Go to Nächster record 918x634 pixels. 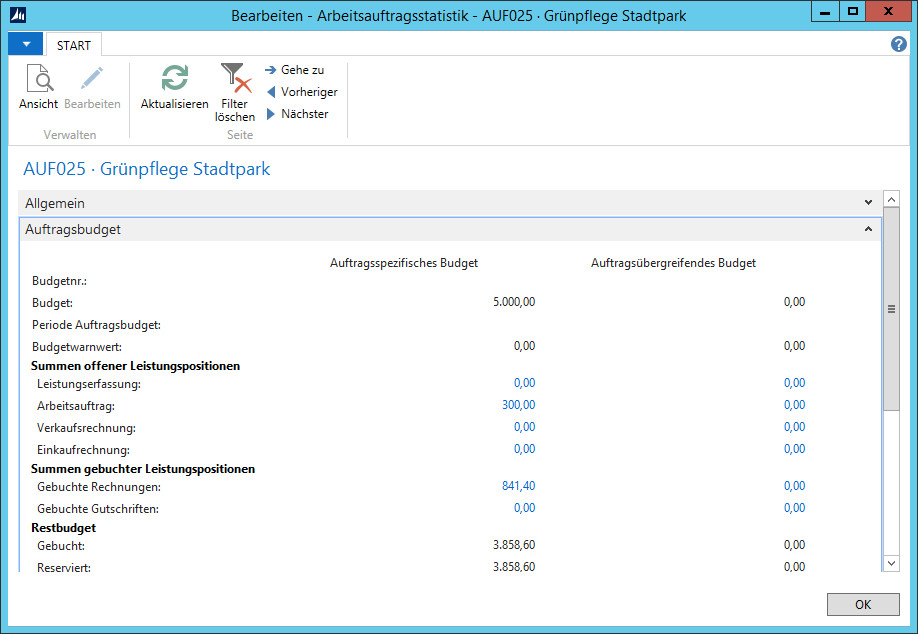pos(297,114)
